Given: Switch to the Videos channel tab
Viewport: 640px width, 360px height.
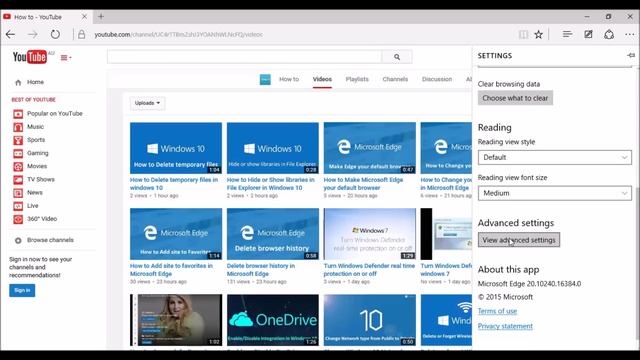Looking at the screenshot, I should (322, 79).
